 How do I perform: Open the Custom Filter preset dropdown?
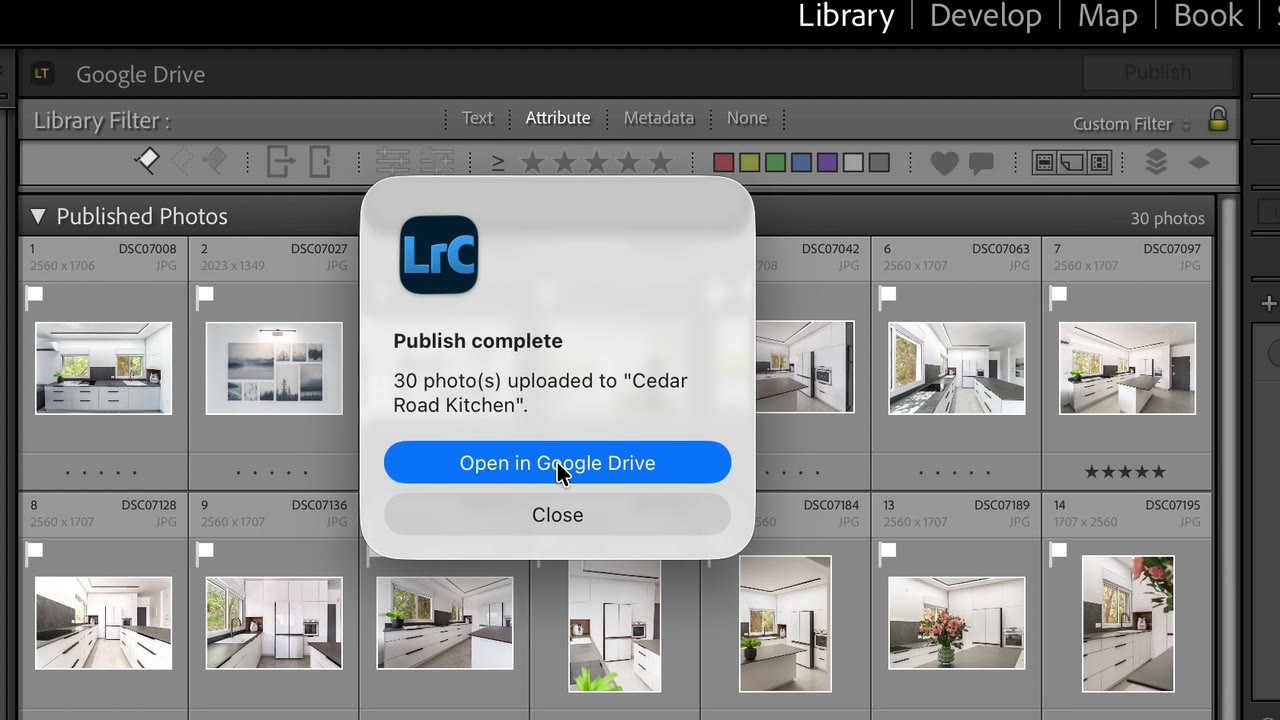(x=1132, y=124)
